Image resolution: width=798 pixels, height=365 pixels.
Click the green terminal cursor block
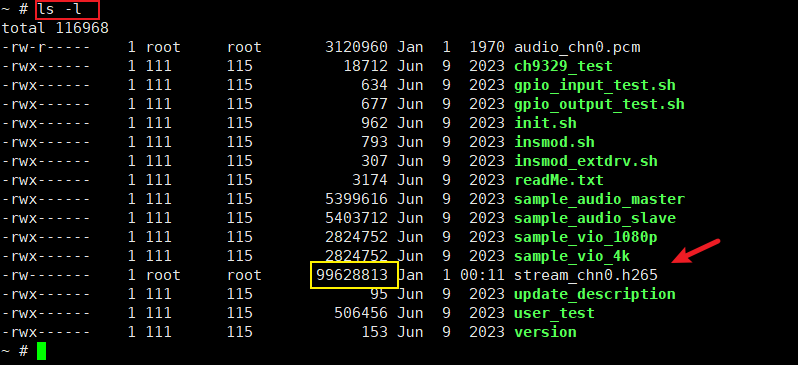pyautogui.click(x=41, y=351)
